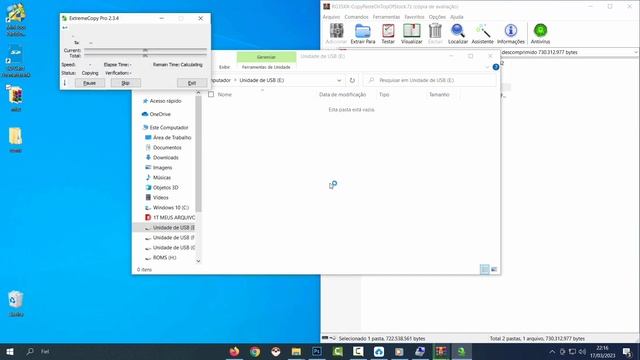This screenshot has width=640, height=360.
Task: Sort by the Tamanho column header
Action: (x=439, y=94)
